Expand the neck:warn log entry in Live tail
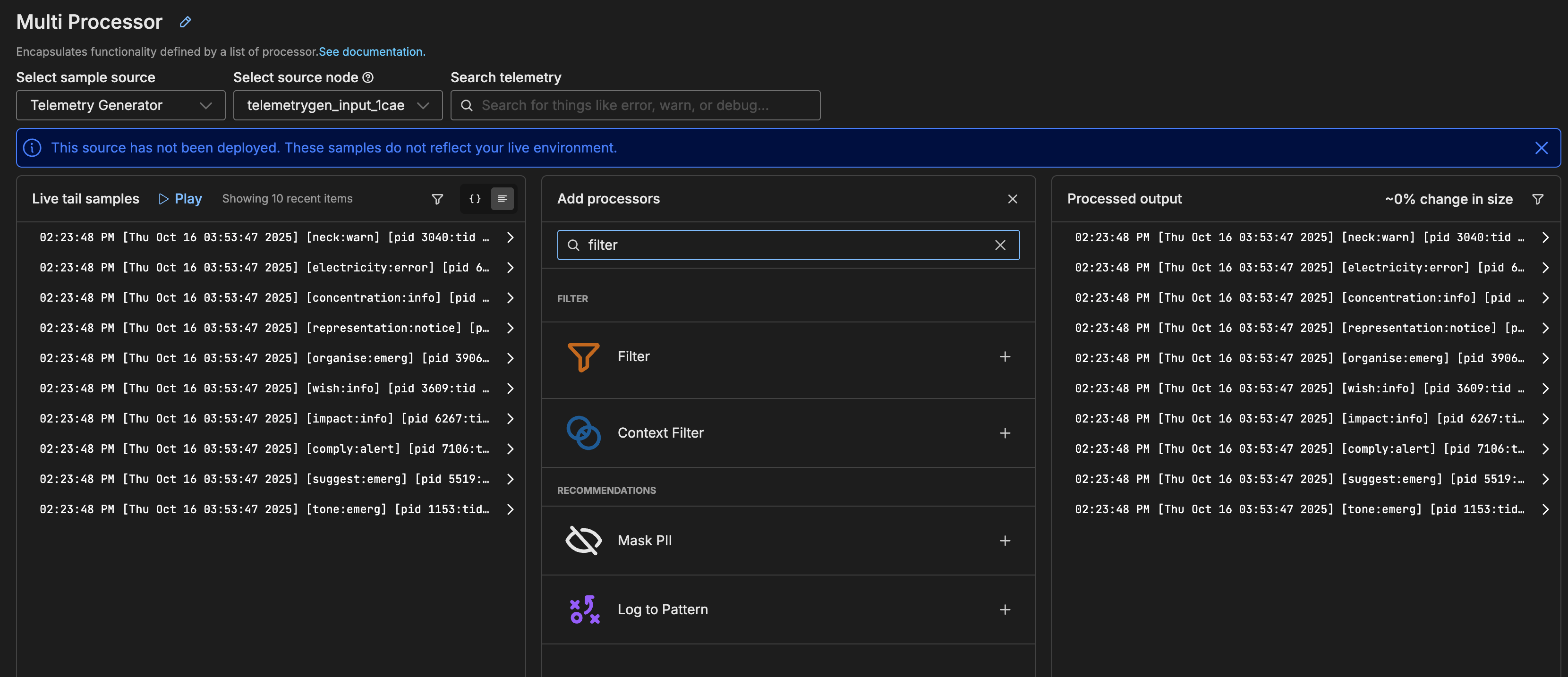Screen dimensions: 1568x677 (x=510, y=237)
